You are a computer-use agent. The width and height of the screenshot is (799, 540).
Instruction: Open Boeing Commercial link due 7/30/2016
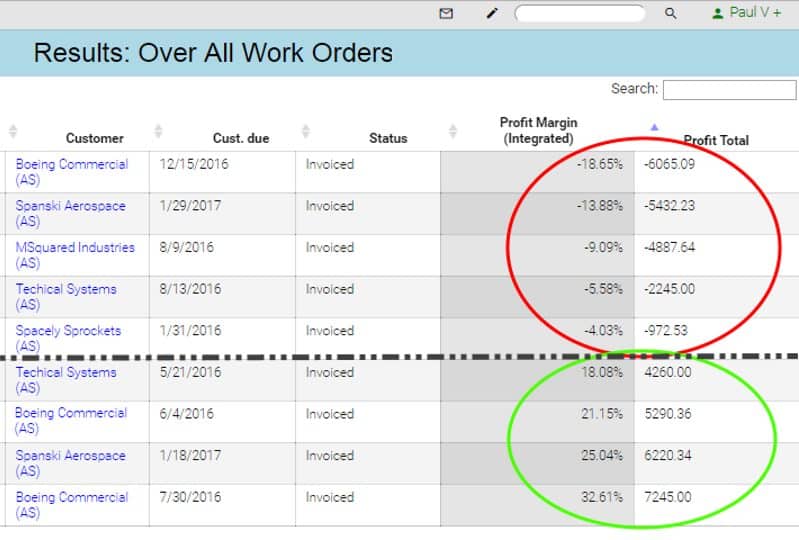pos(71,505)
